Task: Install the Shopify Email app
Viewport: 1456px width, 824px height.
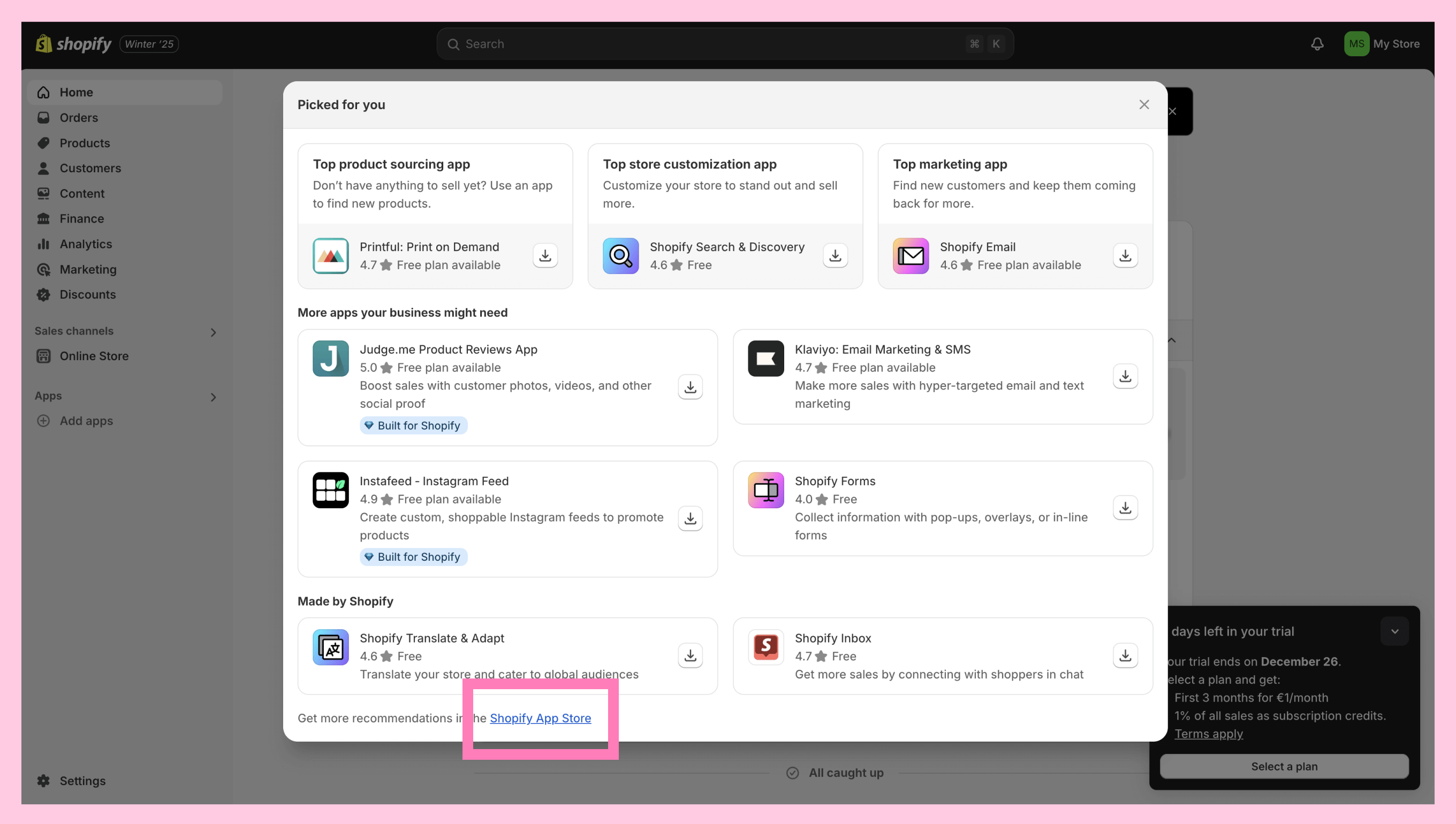Action: (1125, 256)
